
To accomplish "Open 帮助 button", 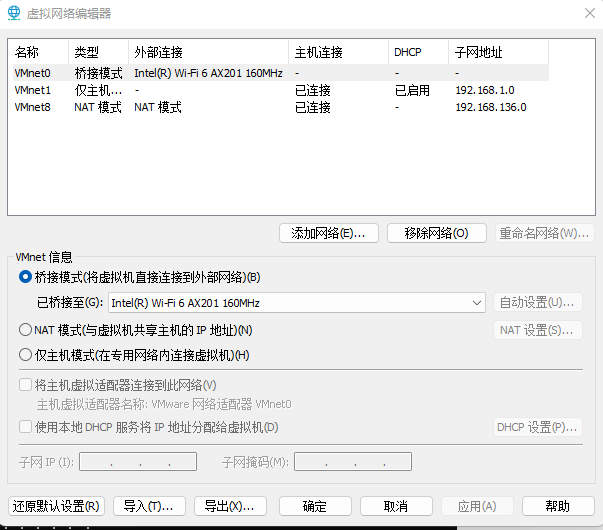I will (558, 506).
